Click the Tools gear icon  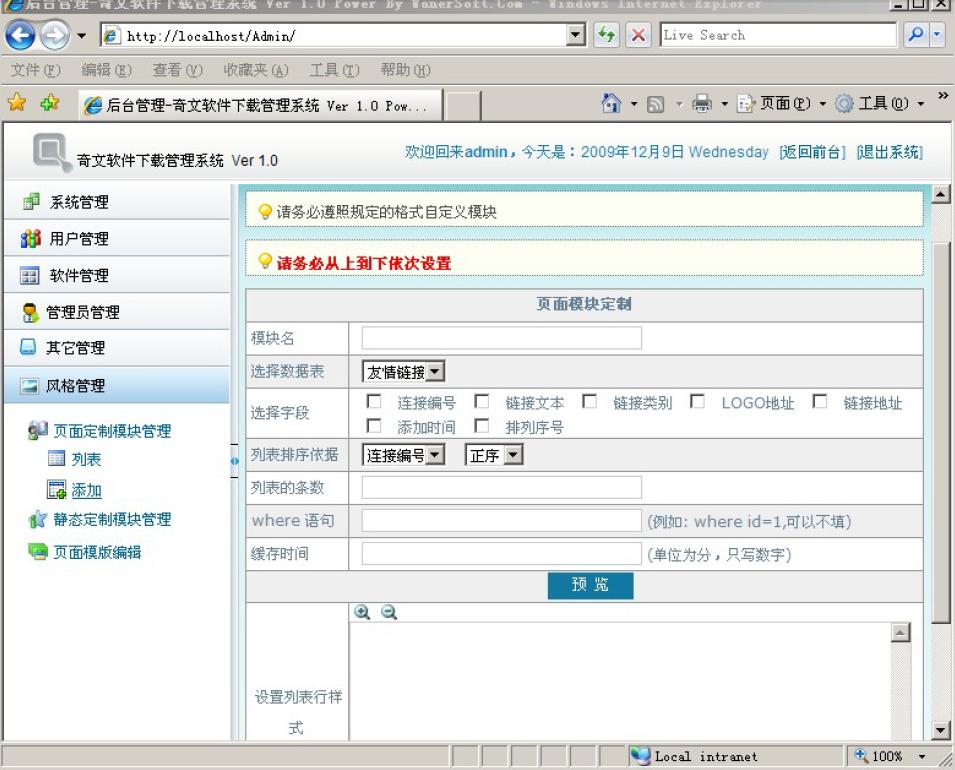[844, 104]
